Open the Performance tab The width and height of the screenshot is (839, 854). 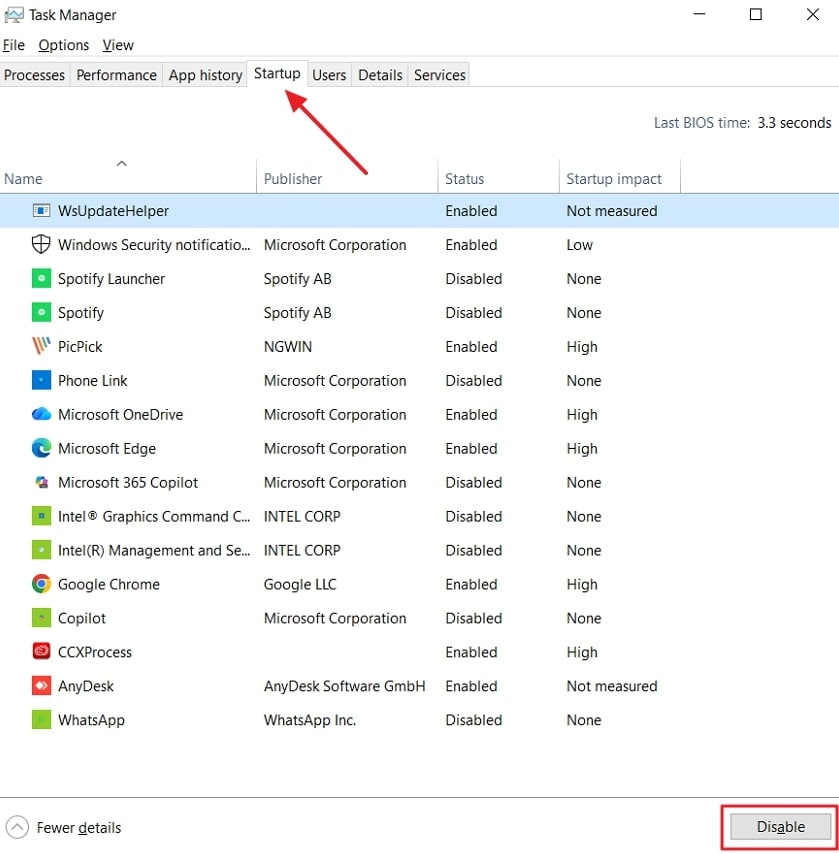(x=115, y=75)
